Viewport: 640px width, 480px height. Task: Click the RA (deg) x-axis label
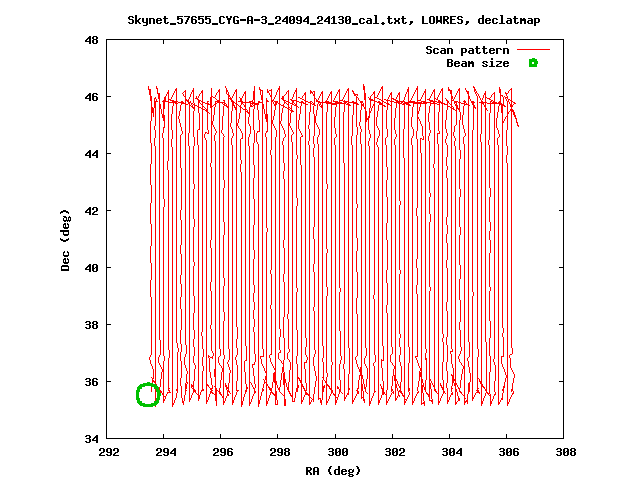(334, 470)
